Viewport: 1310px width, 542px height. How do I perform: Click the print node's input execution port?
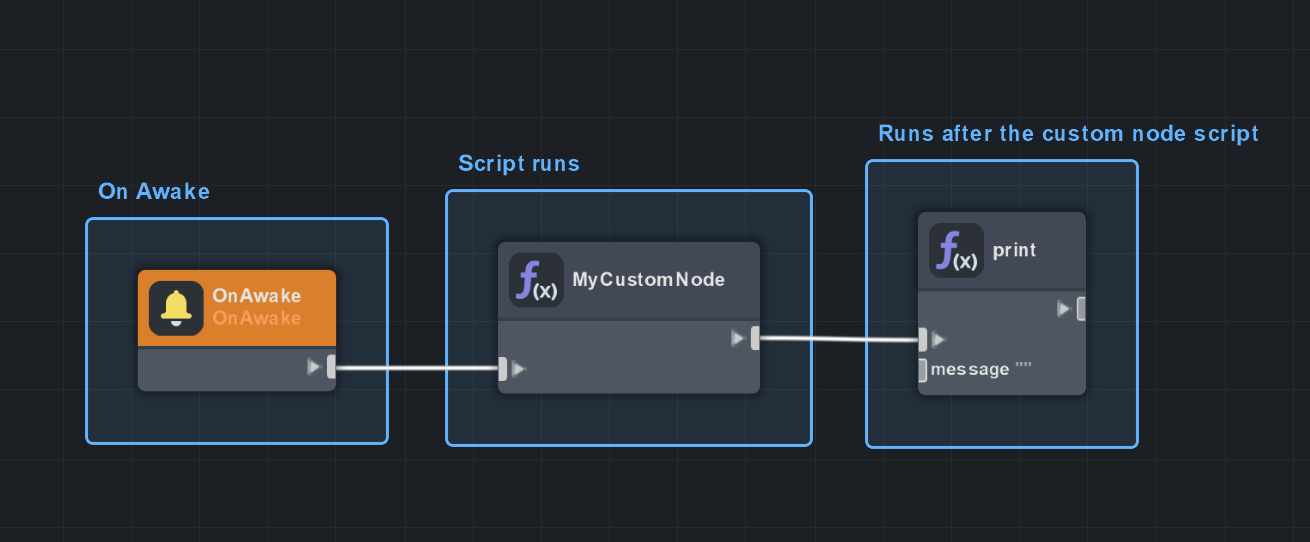click(x=923, y=340)
